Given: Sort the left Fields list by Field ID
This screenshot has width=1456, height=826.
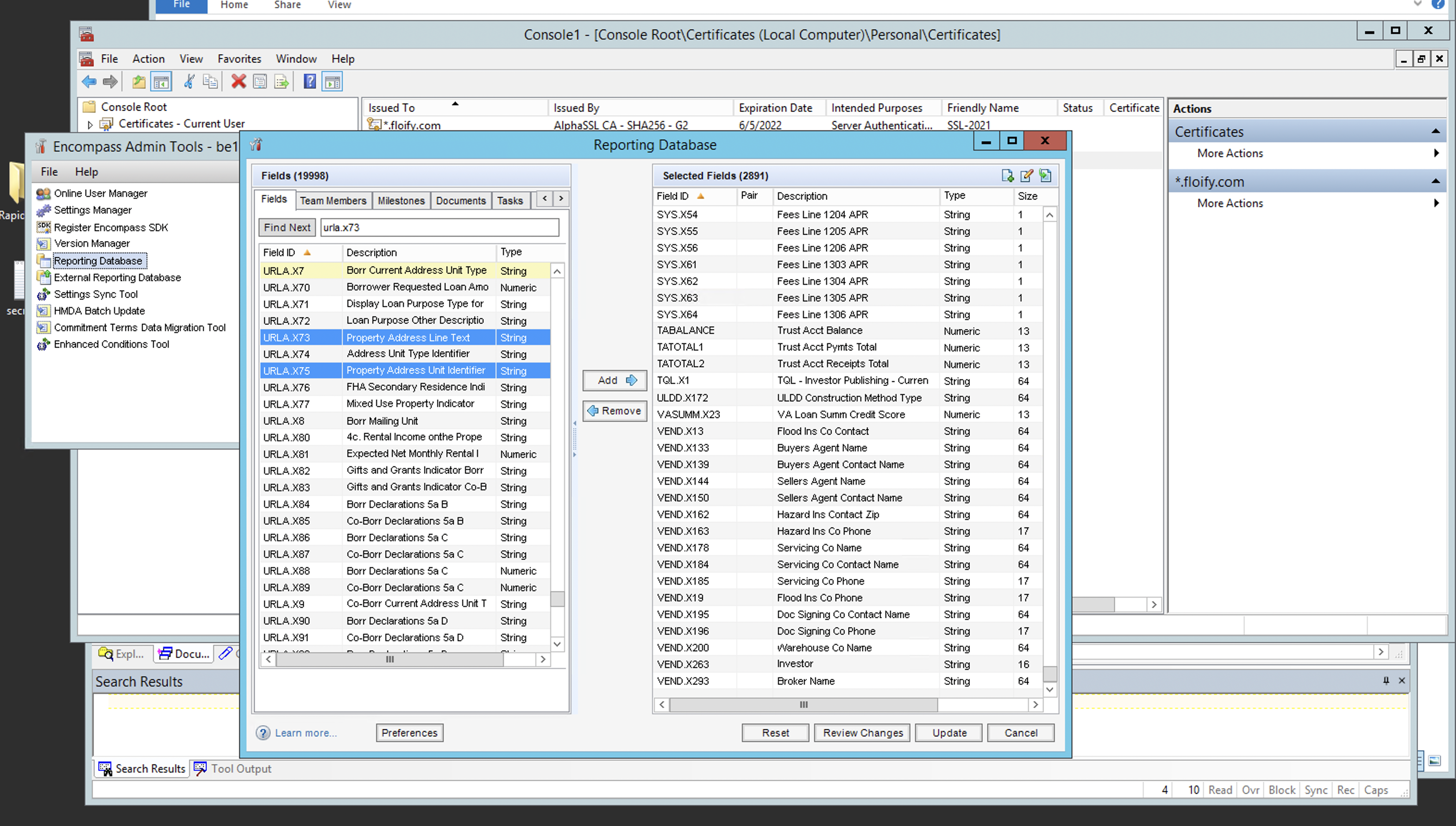Looking at the screenshot, I should (301, 253).
